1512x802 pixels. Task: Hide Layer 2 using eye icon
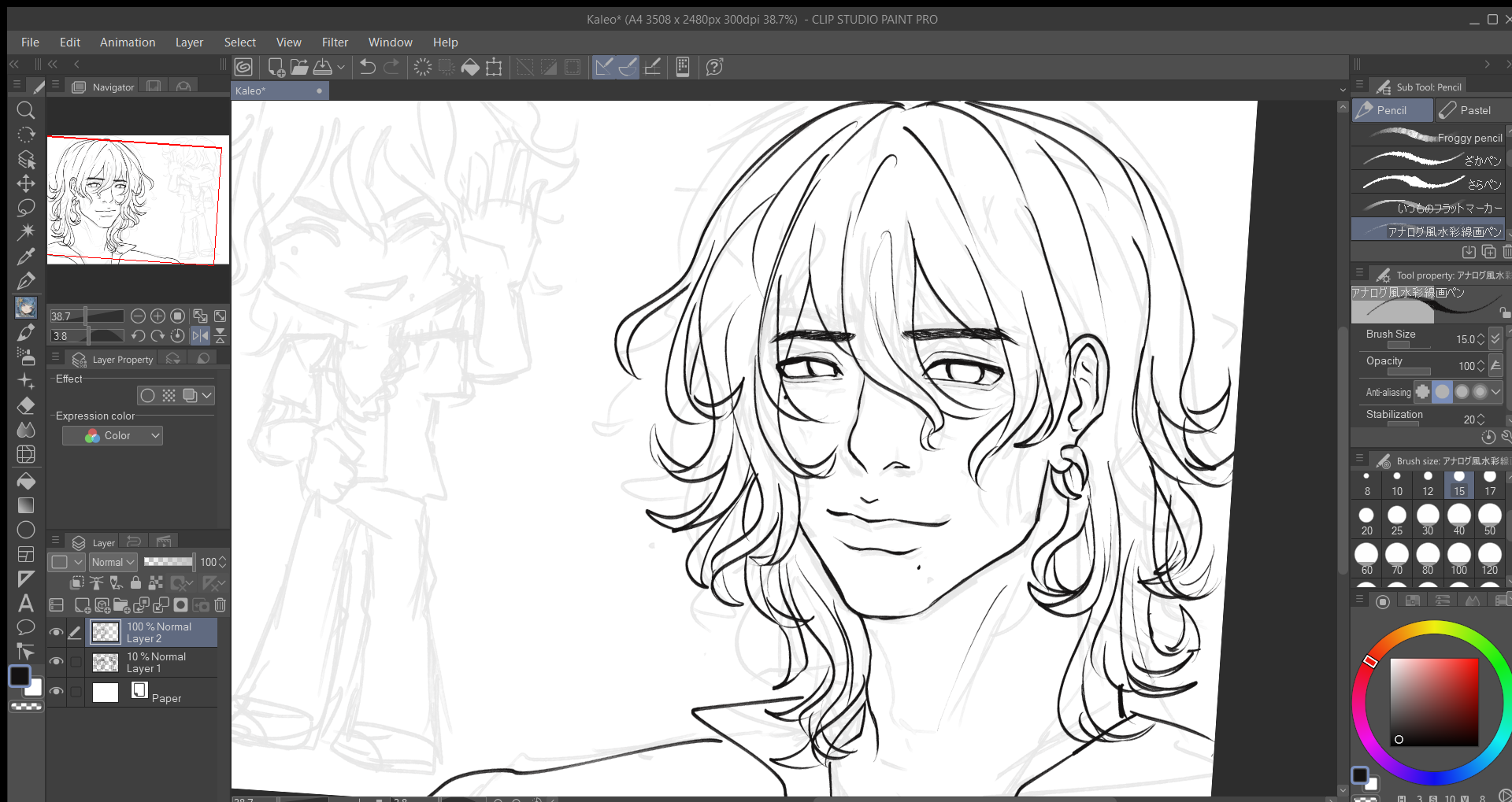pyautogui.click(x=56, y=632)
